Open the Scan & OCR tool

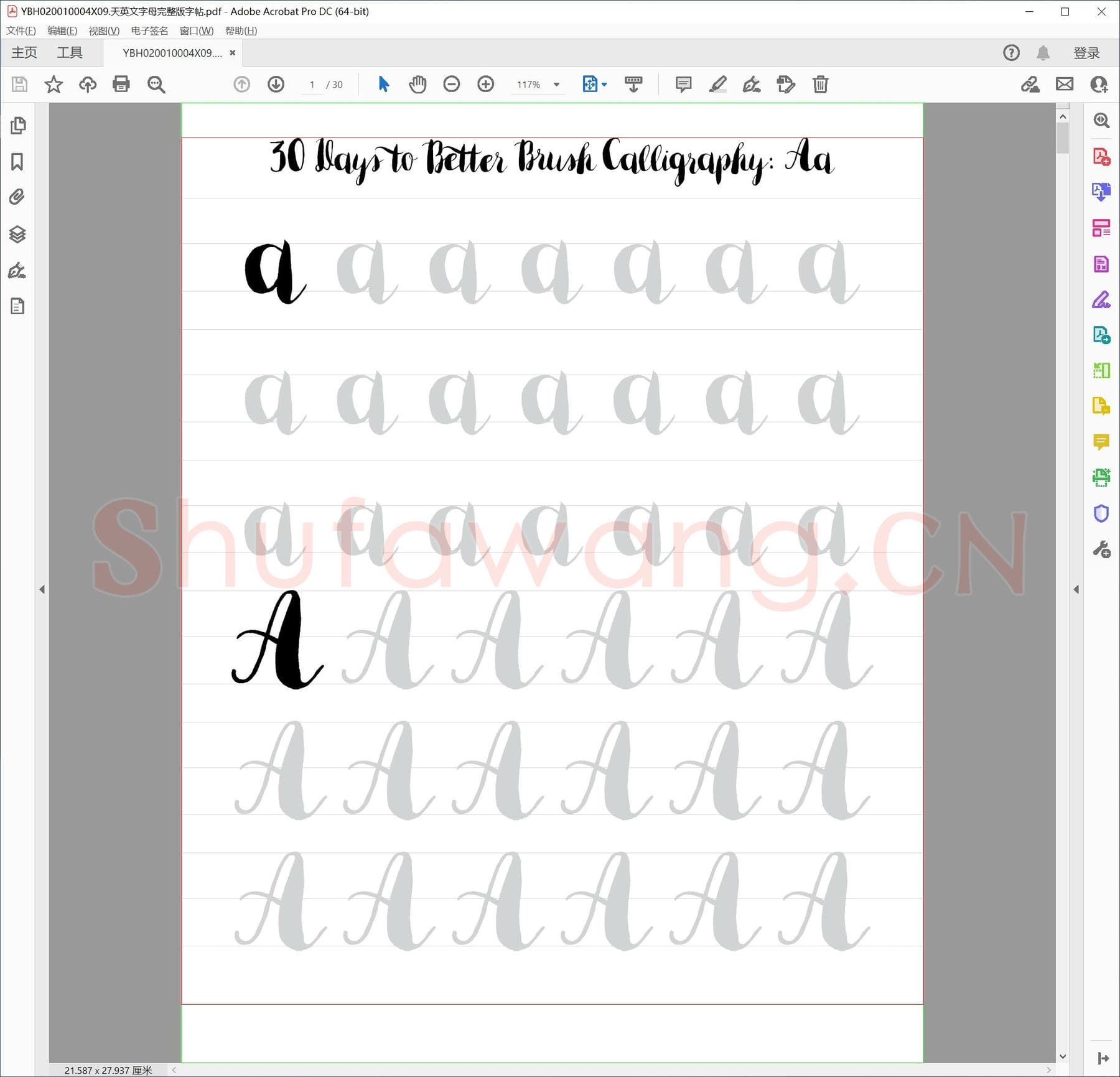point(1101,478)
